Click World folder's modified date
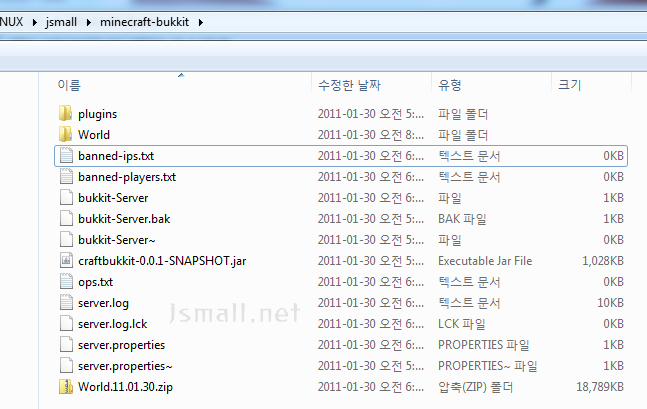 [371, 135]
